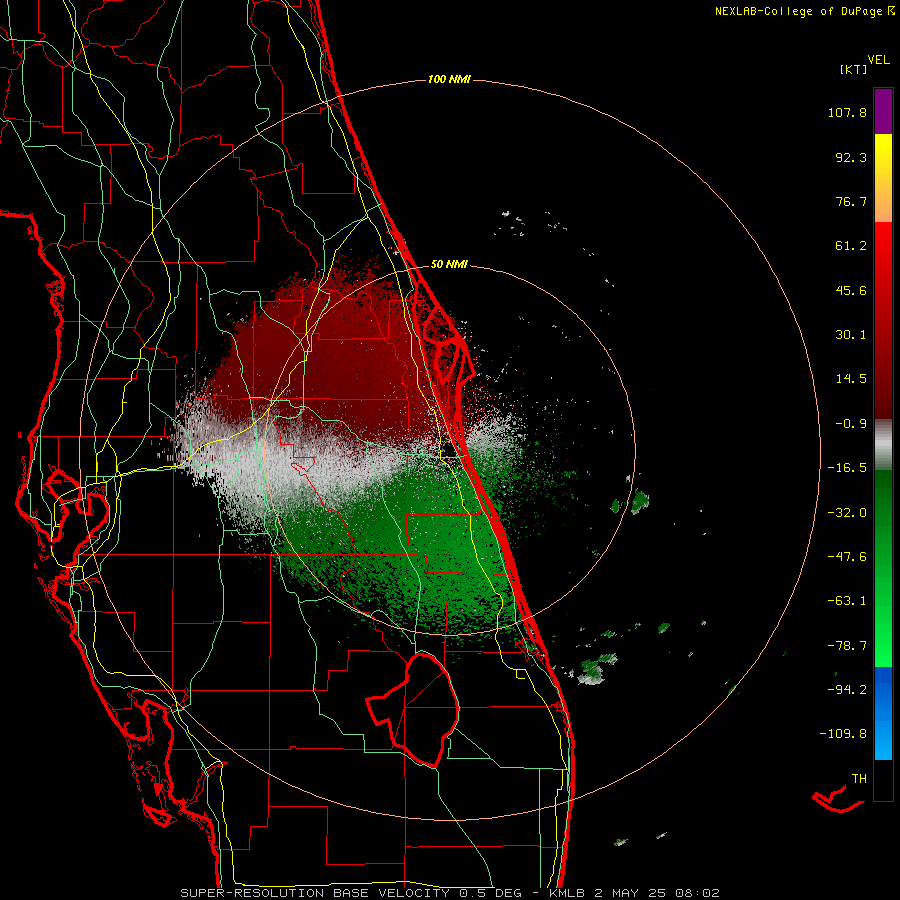Click the 61.2 scale value
Image resolution: width=900 pixels, height=900 pixels.
point(851,246)
